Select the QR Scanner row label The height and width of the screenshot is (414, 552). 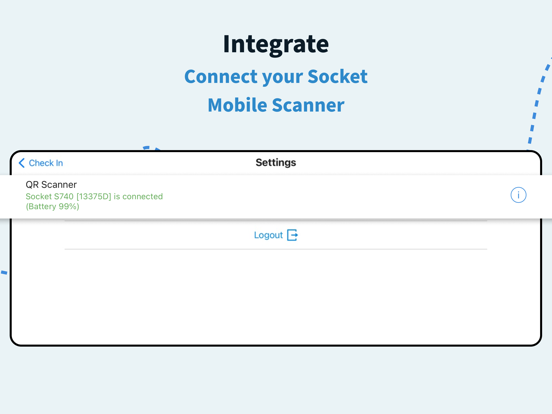tap(51, 184)
